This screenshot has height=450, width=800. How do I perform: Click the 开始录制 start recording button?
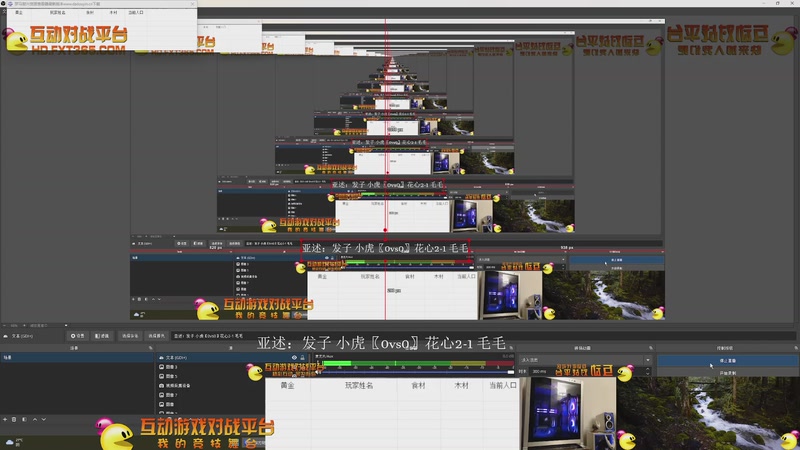[728, 373]
